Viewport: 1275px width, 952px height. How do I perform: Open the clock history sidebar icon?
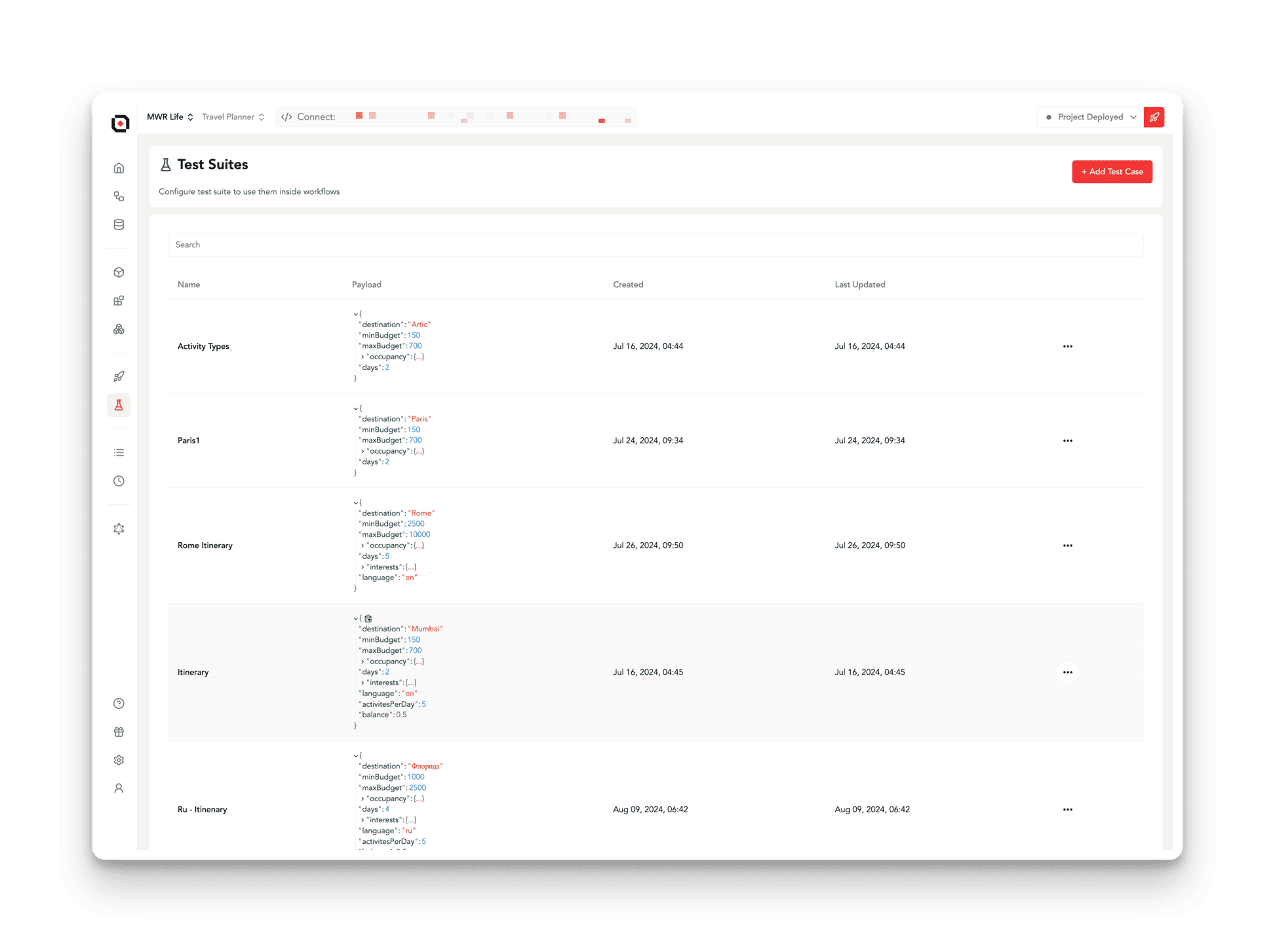click(119, 481)
